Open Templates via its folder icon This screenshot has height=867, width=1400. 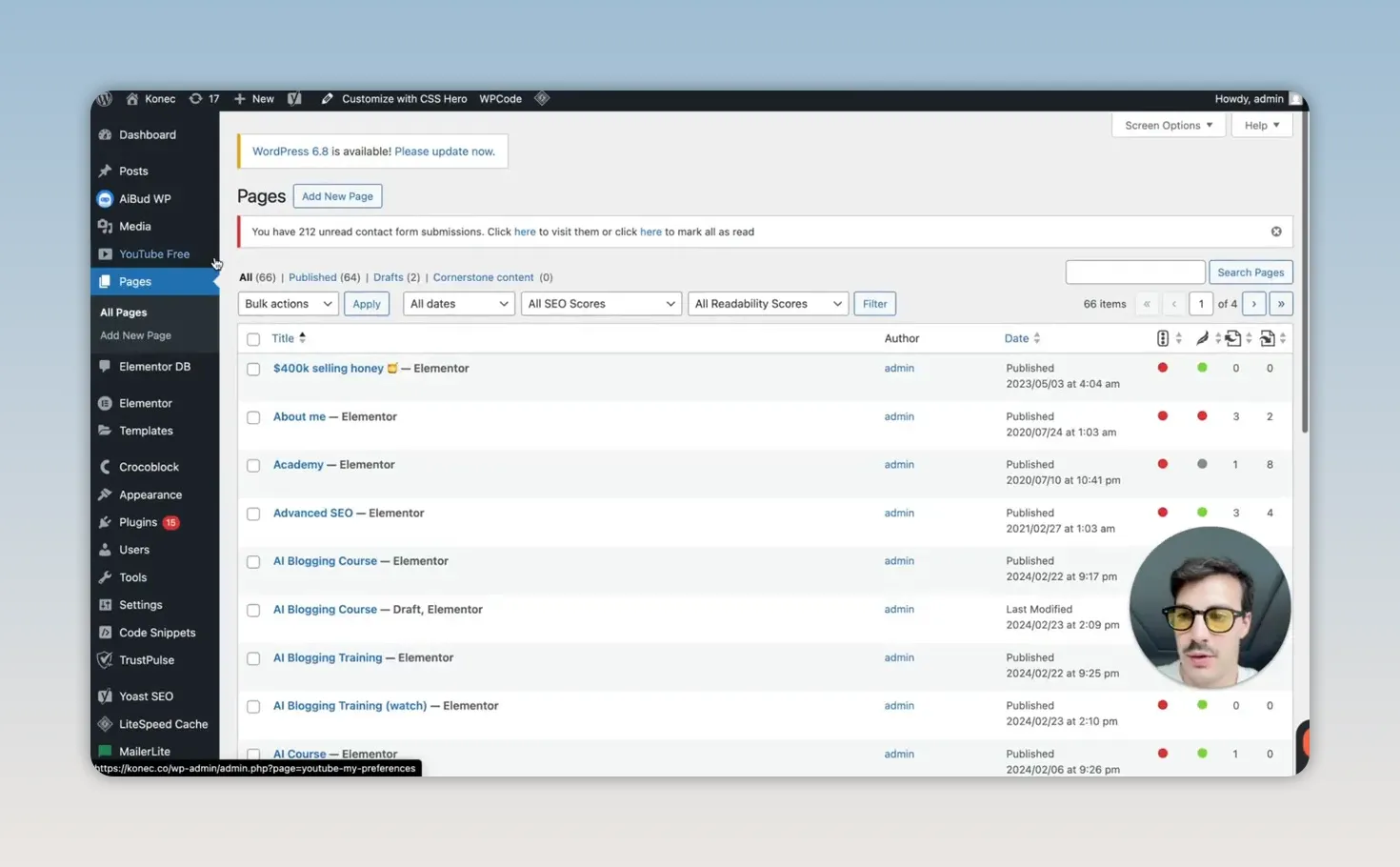point(105,431)
